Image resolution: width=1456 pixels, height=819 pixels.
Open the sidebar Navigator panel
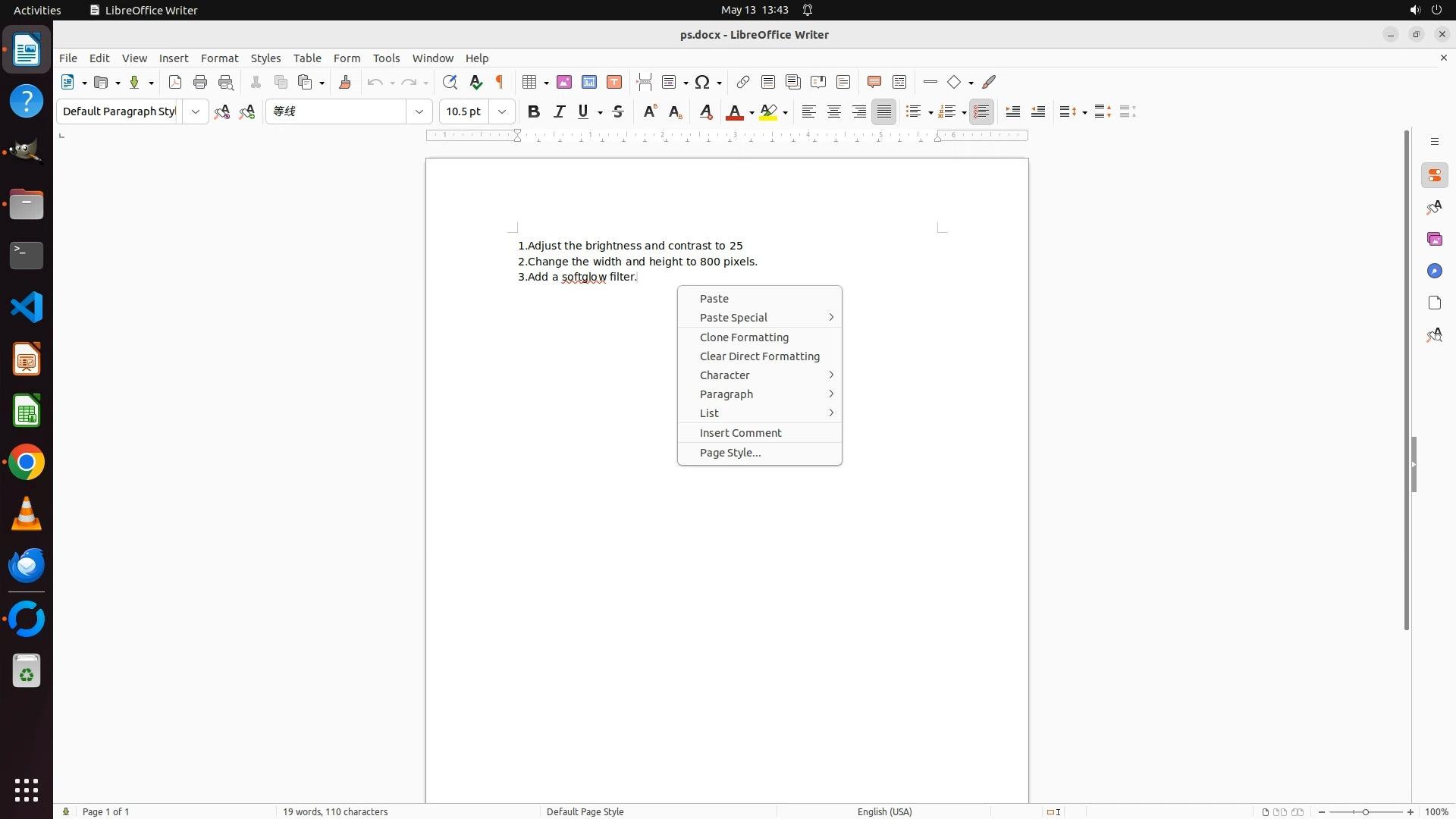(x=1434, y=271)
